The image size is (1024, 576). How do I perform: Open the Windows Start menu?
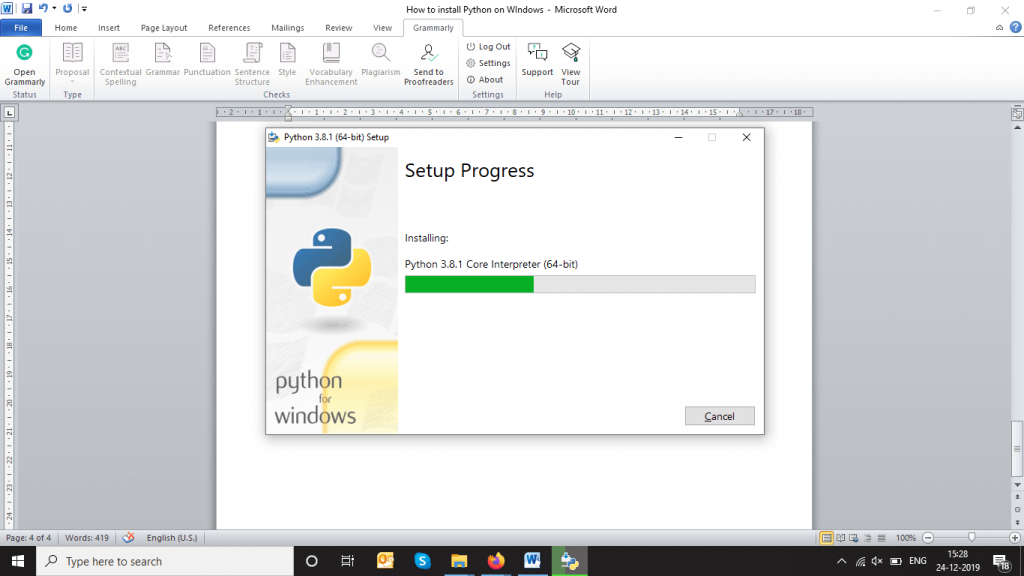[18, 561]
